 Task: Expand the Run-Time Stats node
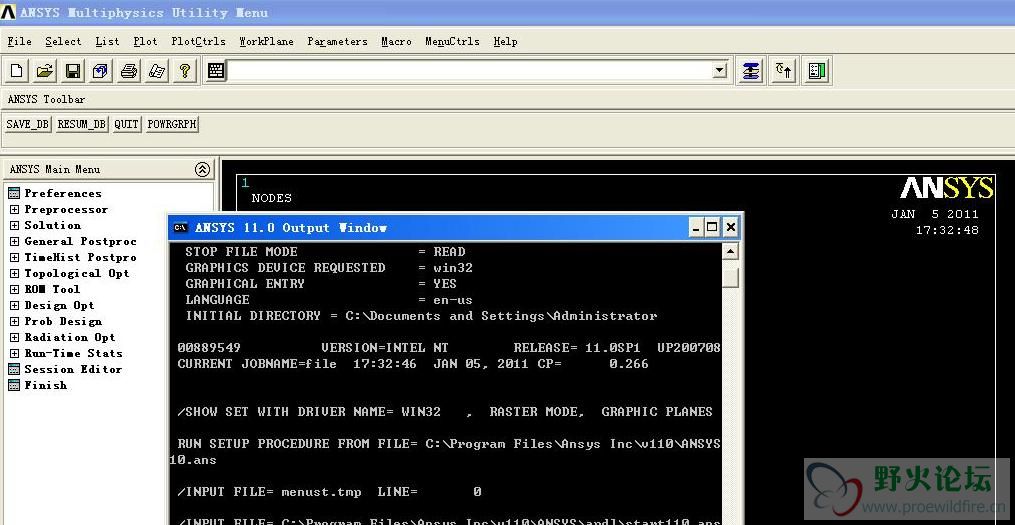(x=14, y=353)
